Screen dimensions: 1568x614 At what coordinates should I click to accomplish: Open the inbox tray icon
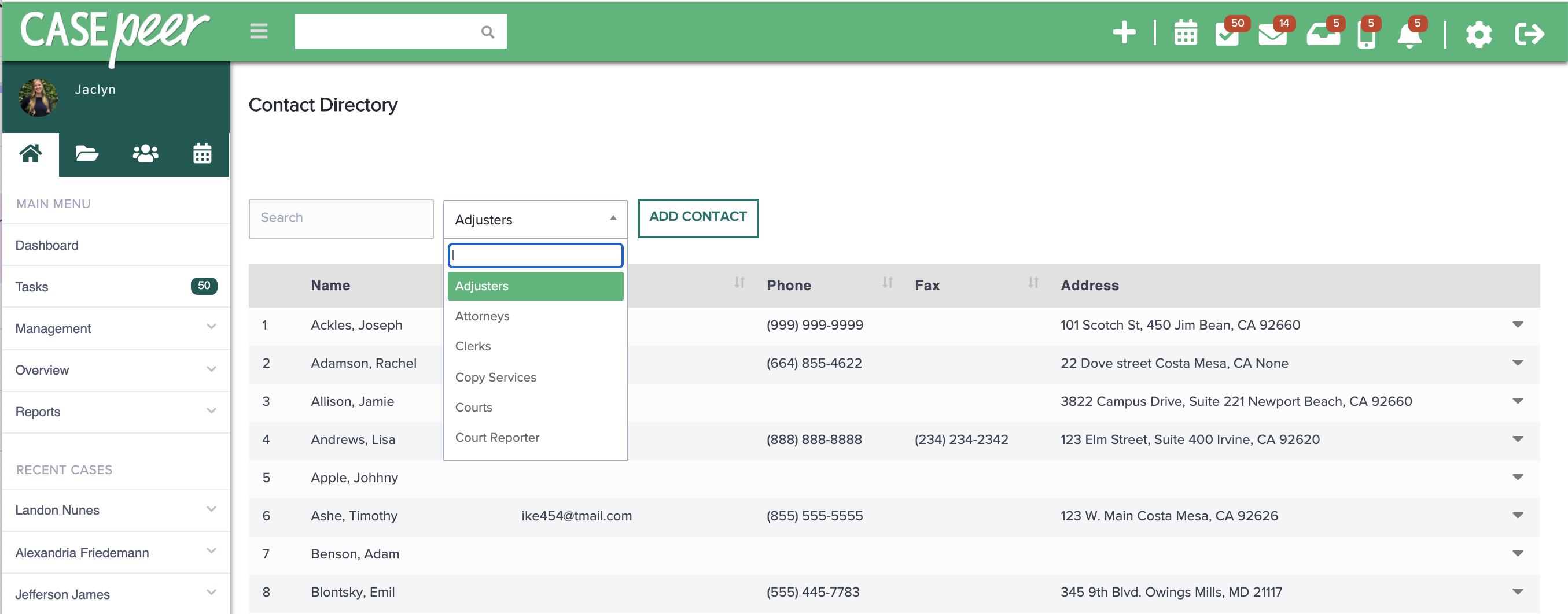click(x=1323, y=34)
